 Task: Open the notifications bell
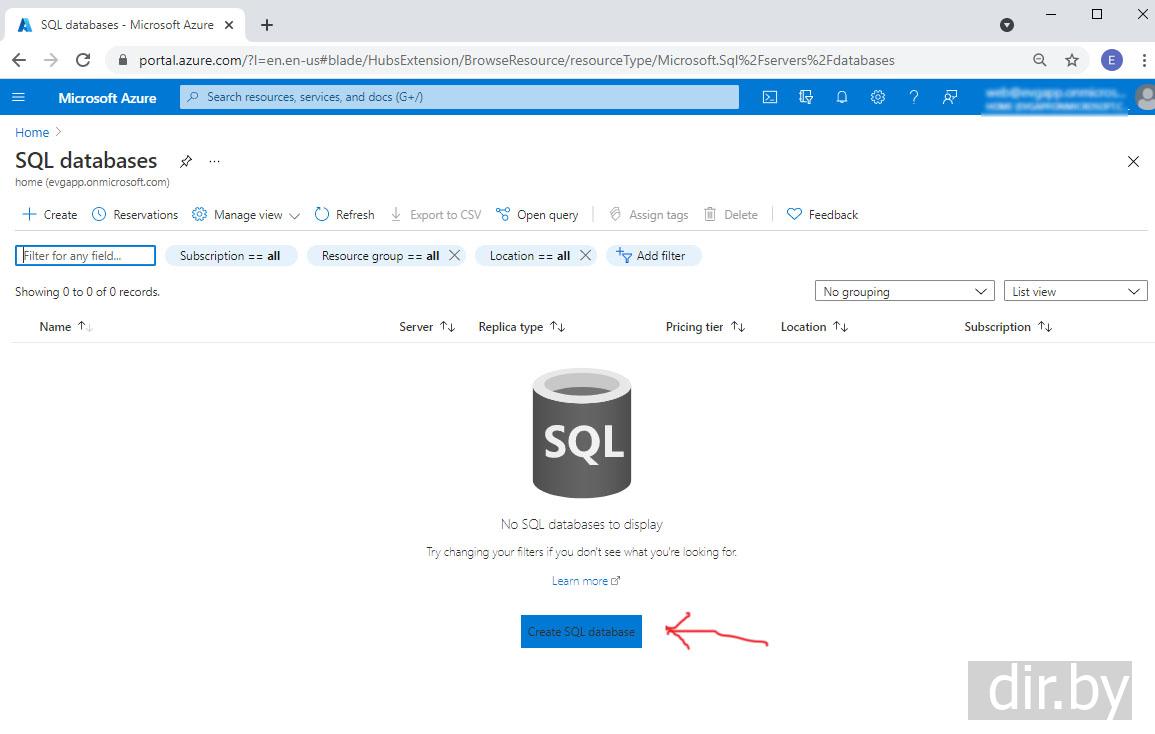coord(842,97)
